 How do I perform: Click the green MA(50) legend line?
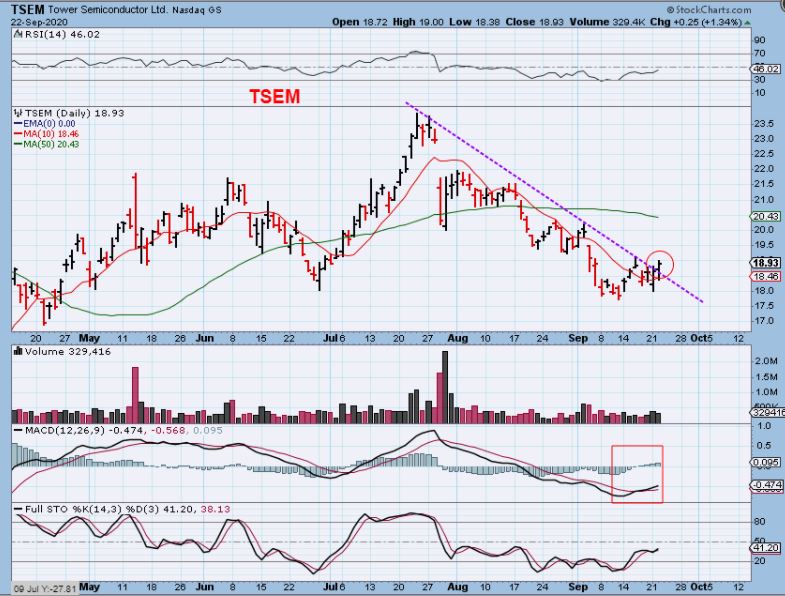pos(18,144)
